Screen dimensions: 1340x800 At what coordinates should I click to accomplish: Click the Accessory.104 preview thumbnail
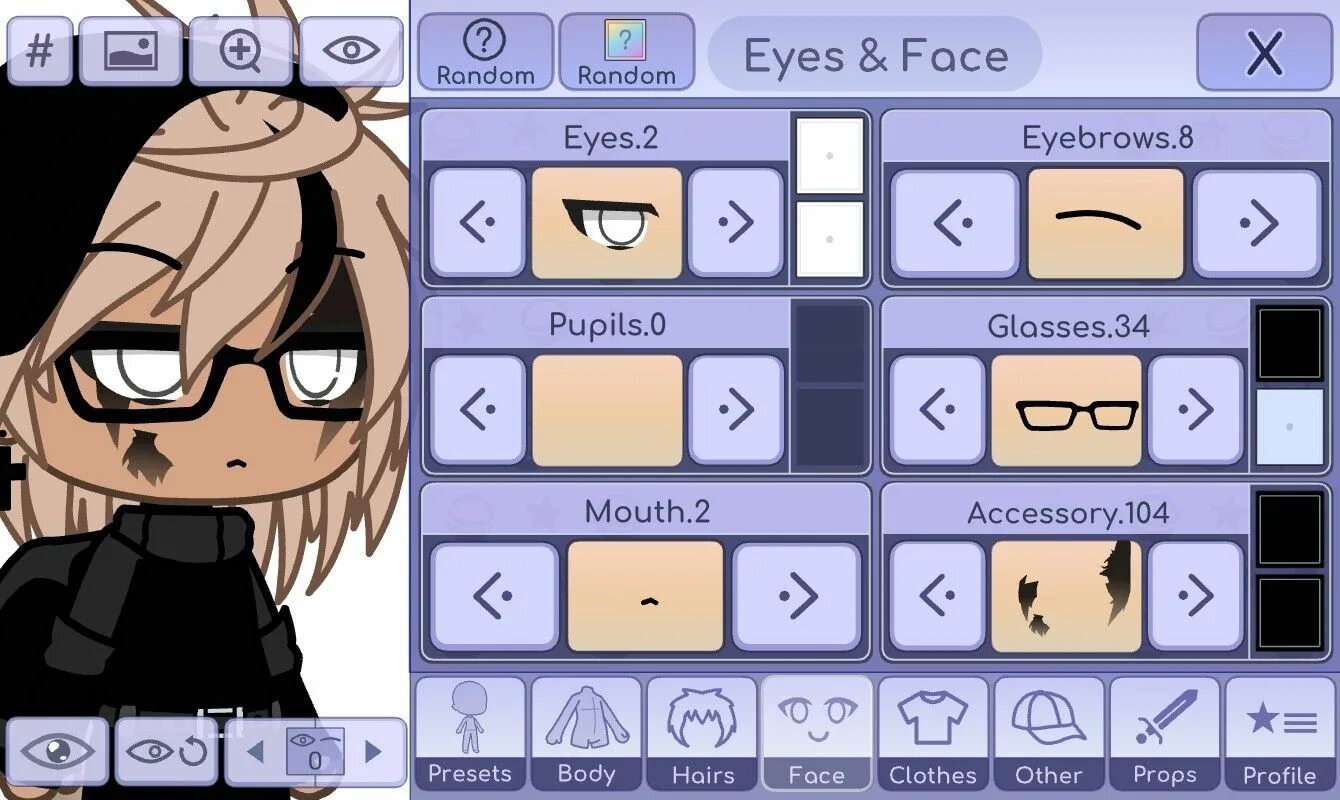1066,596
